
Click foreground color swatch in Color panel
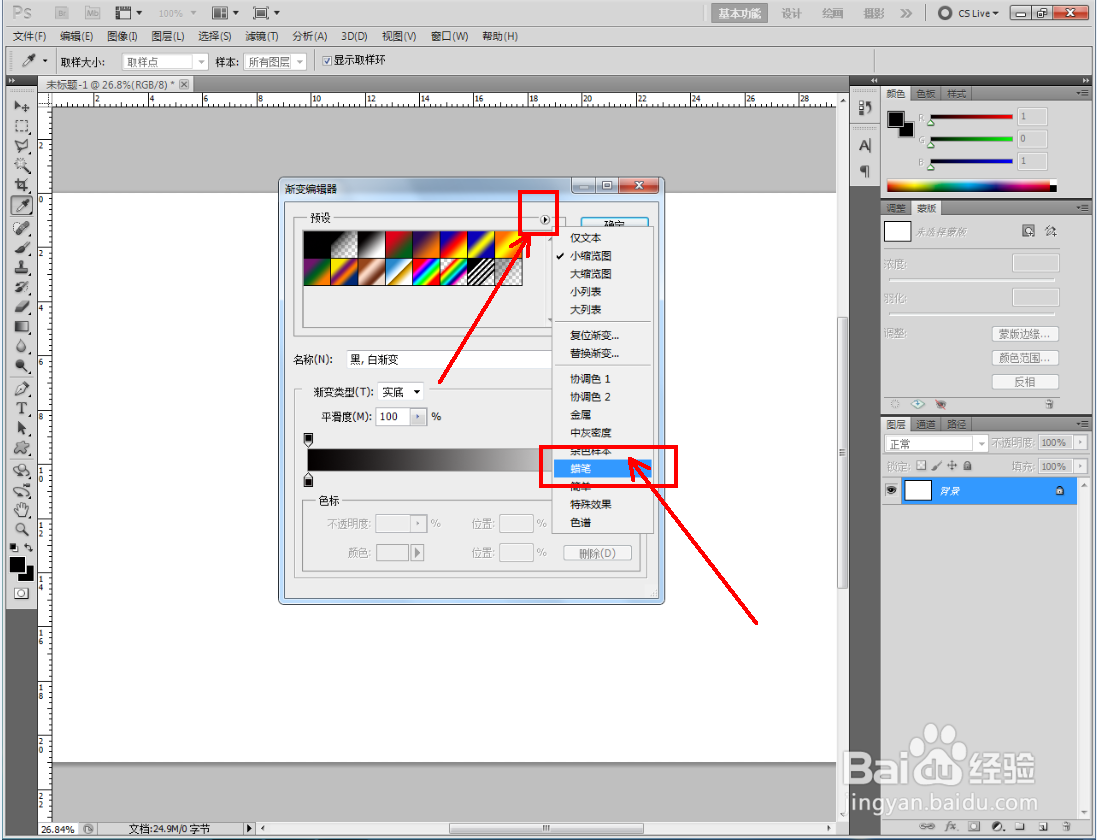tap(896, 120)
